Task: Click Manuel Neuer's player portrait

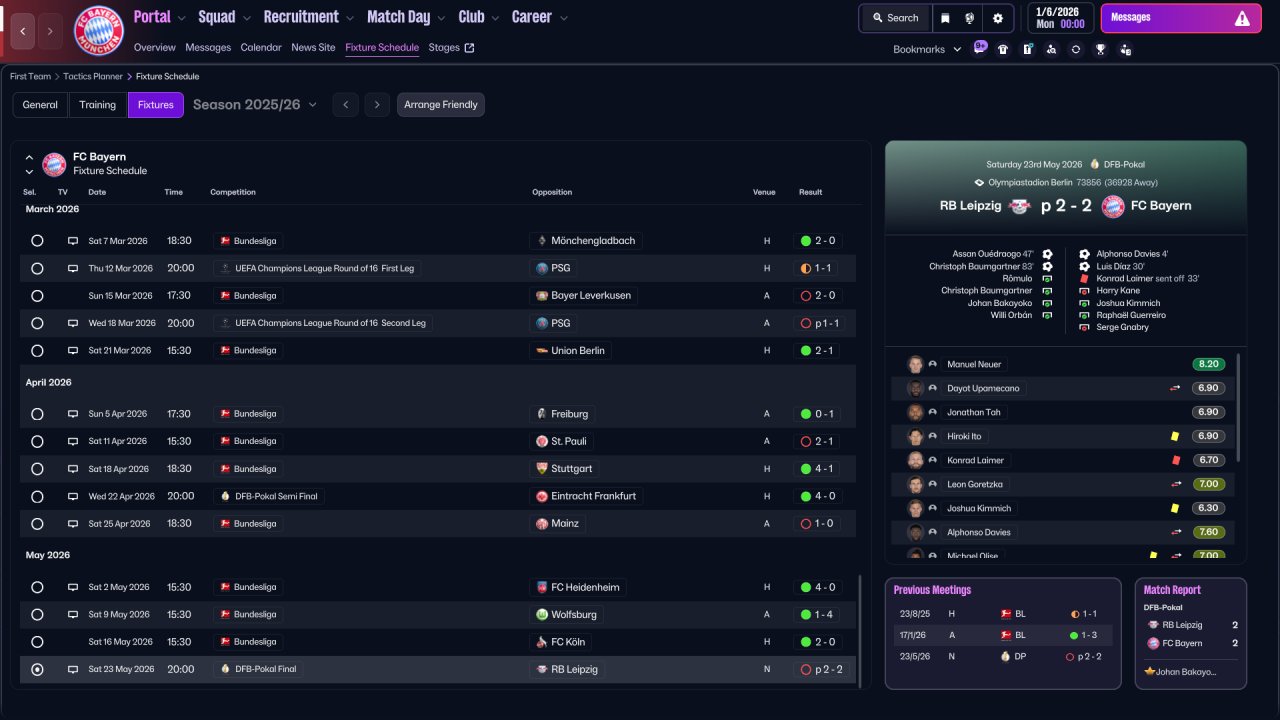Action: (915, 364)
